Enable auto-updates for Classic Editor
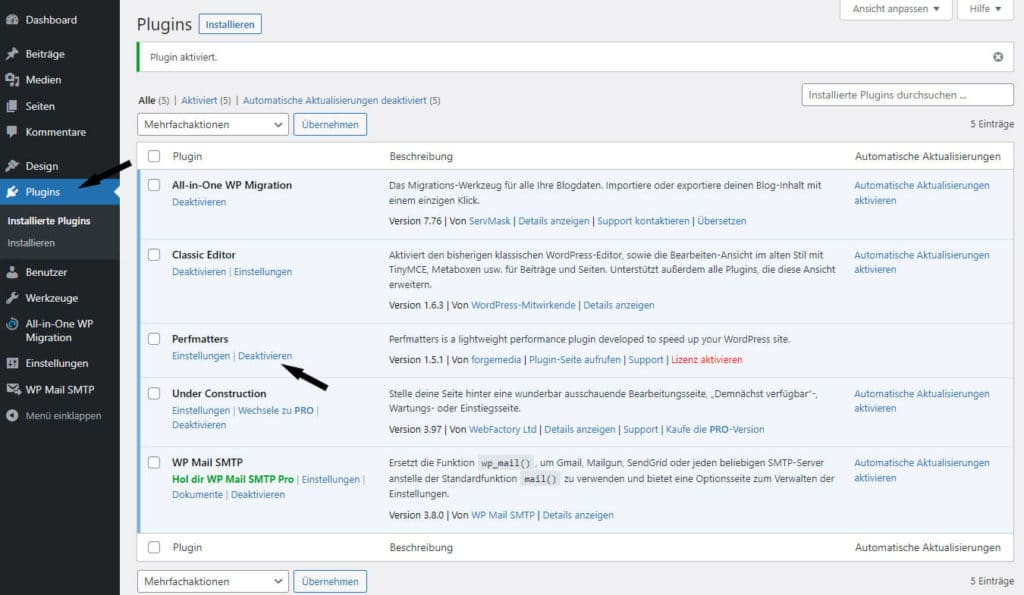Screen dimensions: 1024x595 coord(921,262)
